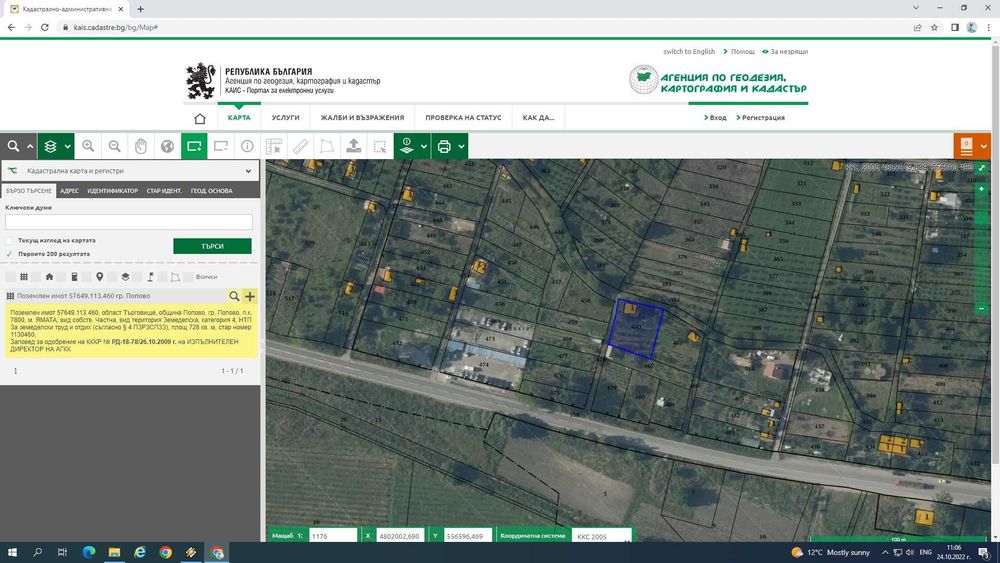Viewport: 1000px width, 563px height.
Task: Open File Explorer from the taskbar
Action: pos(114,552)
